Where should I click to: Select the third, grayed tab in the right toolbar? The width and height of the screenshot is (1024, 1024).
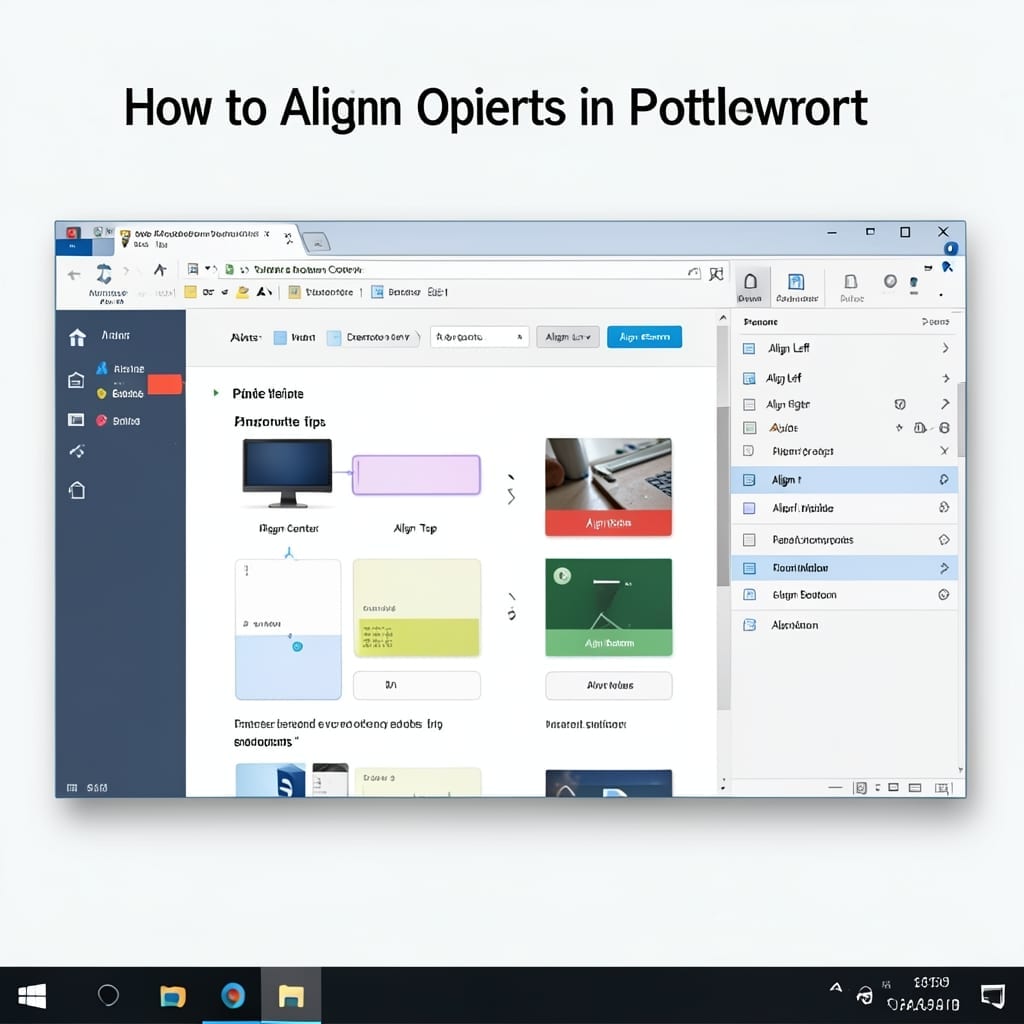tap(851, 287)
